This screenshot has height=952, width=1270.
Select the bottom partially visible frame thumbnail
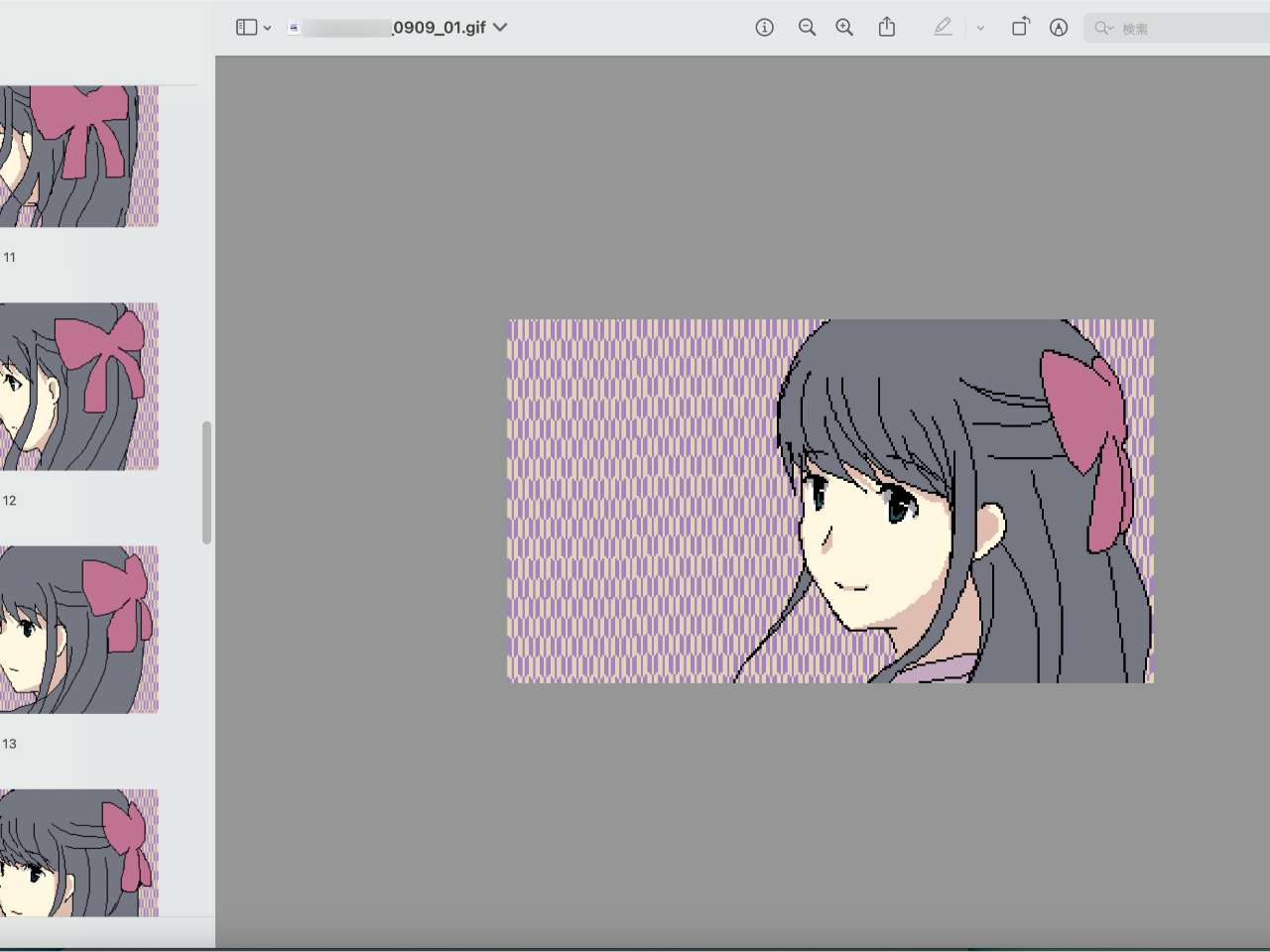pos(79,853)
